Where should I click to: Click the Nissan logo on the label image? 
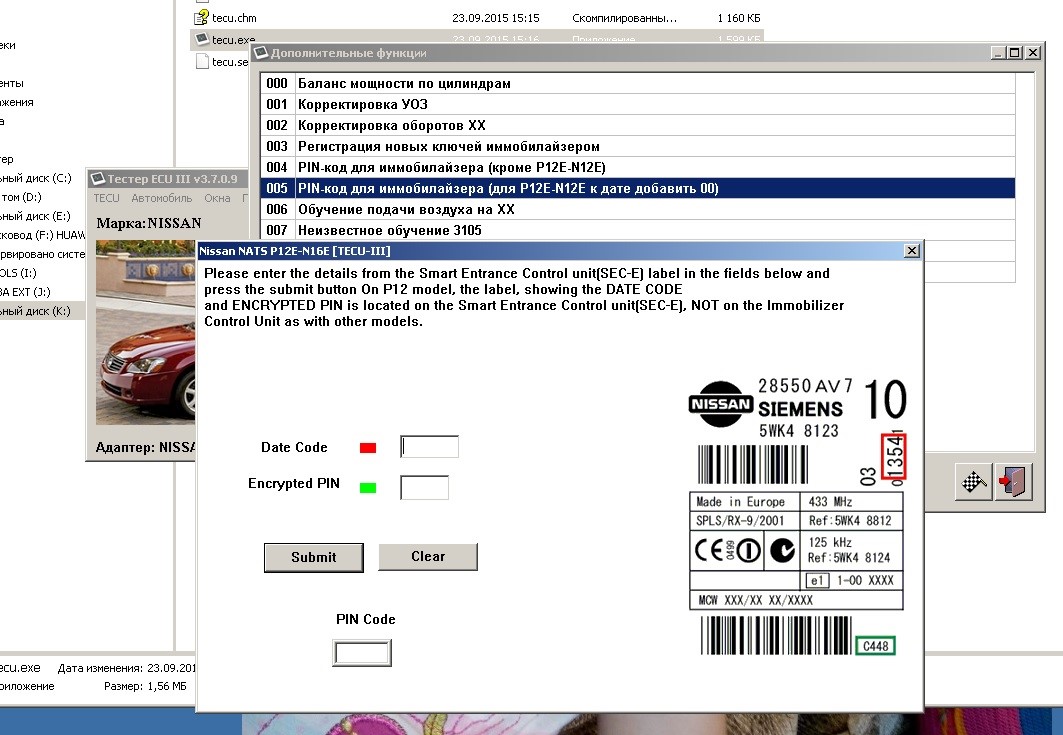719,404
